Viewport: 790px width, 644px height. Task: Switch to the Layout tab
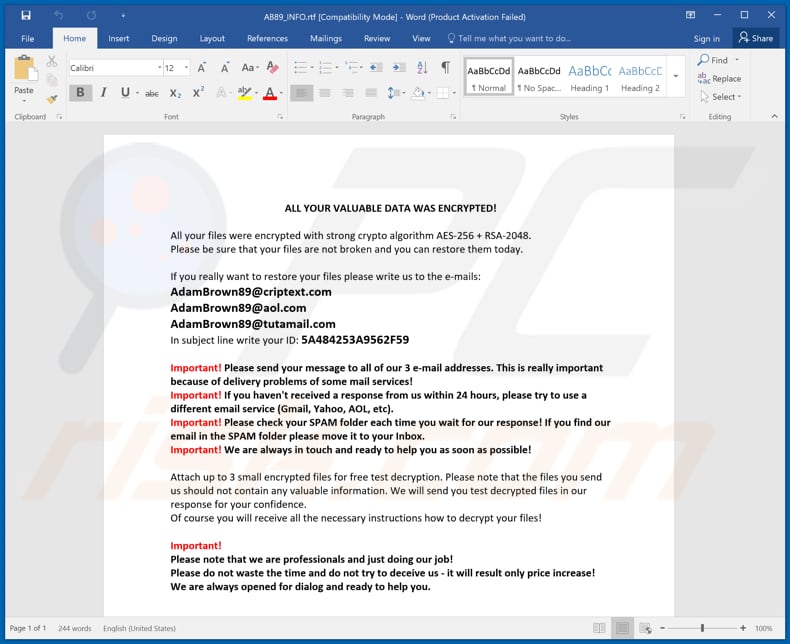point(212,38)
